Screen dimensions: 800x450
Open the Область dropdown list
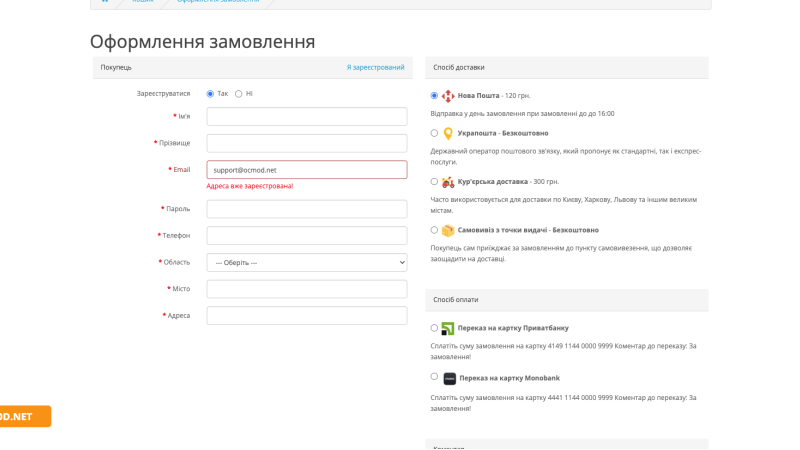pyautogui.click(x=307, y=262)
